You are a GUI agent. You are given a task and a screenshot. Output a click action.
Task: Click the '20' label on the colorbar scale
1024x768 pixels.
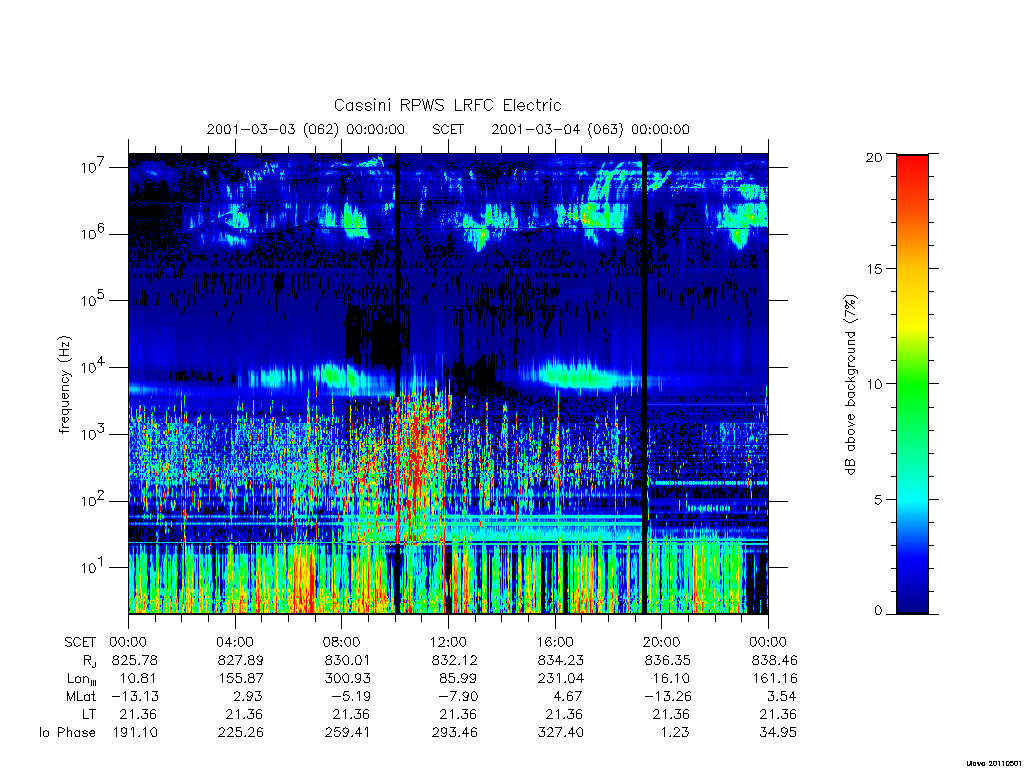tap(874, 157)
